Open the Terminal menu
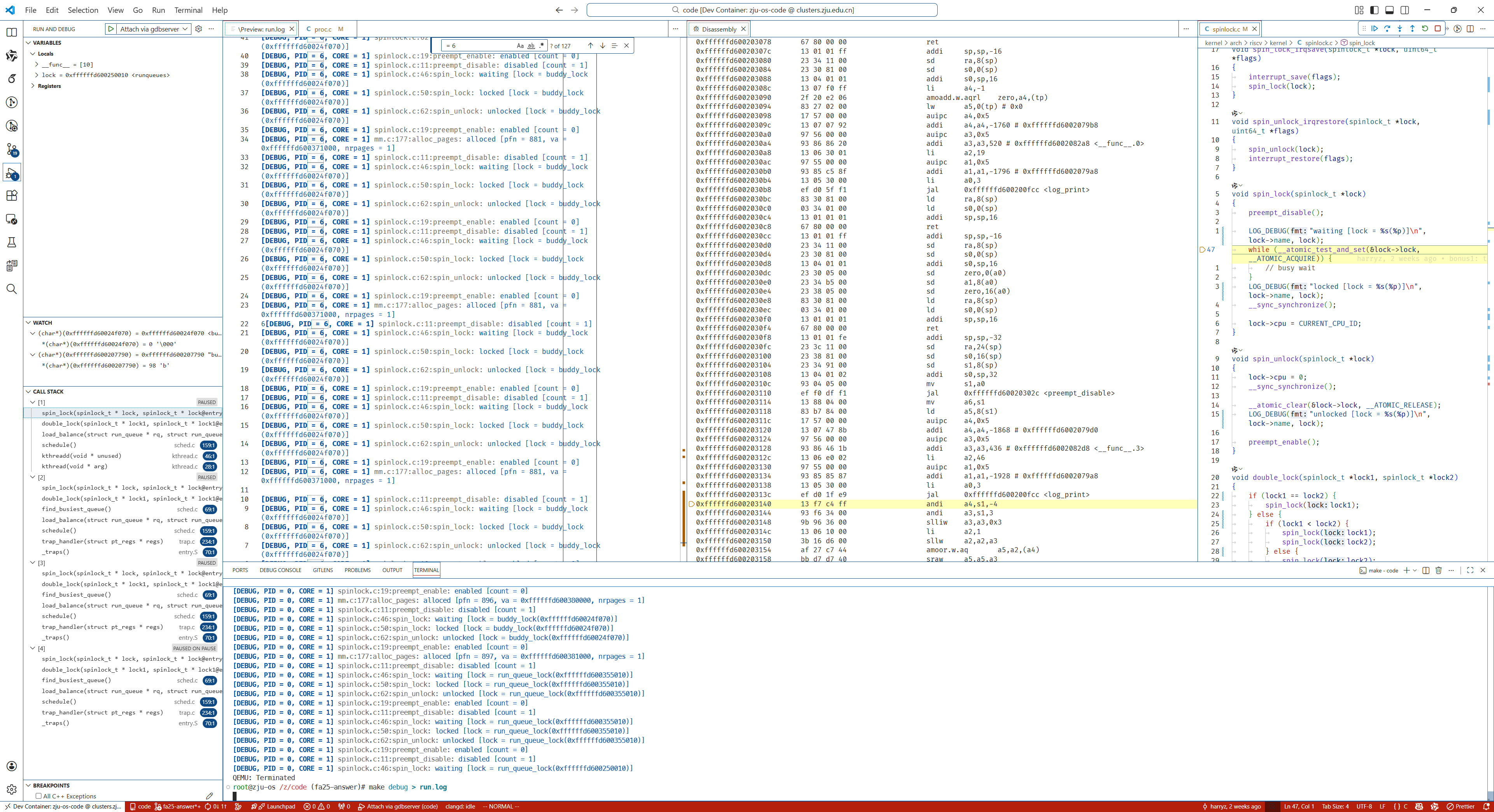The height and width of the screenshot is (812, 1494). click(x=188, y=10)
